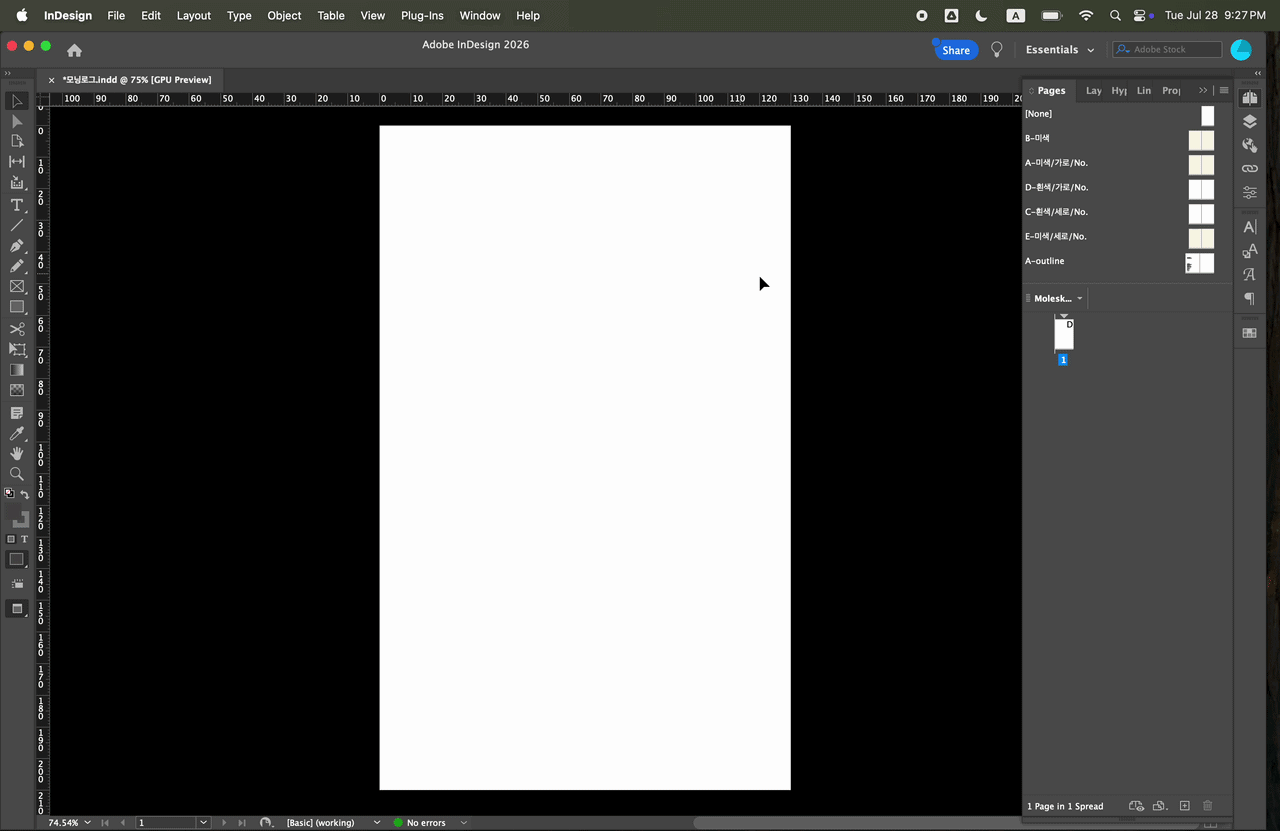Image resolution: width=1280 pixels, height=831 pixels.
Task: Click the Share button
Action: (955, 50)
